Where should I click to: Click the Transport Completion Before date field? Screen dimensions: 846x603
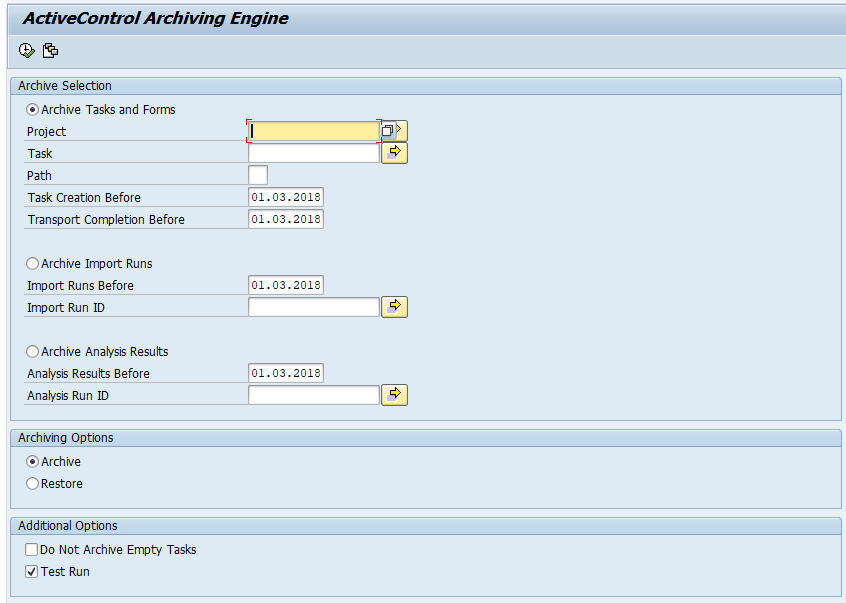[x=286, y=219]
